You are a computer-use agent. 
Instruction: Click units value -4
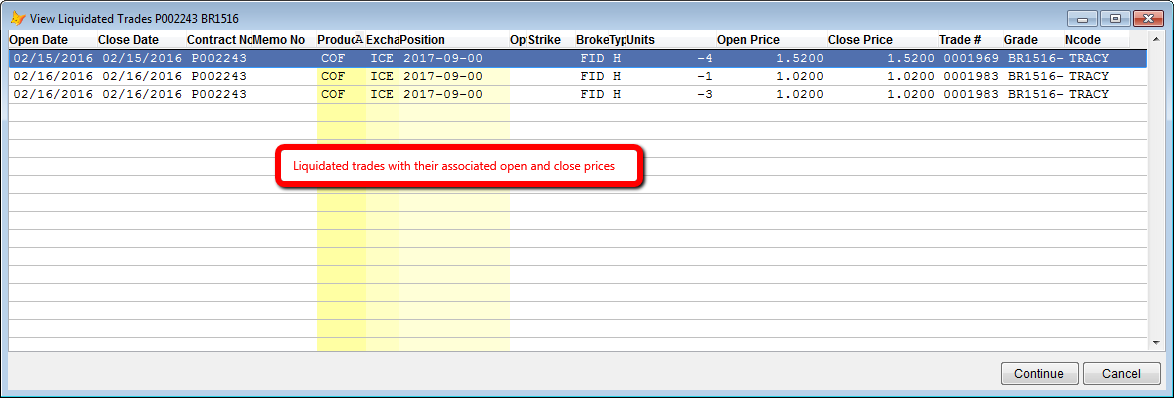click(x=705, y=58)
